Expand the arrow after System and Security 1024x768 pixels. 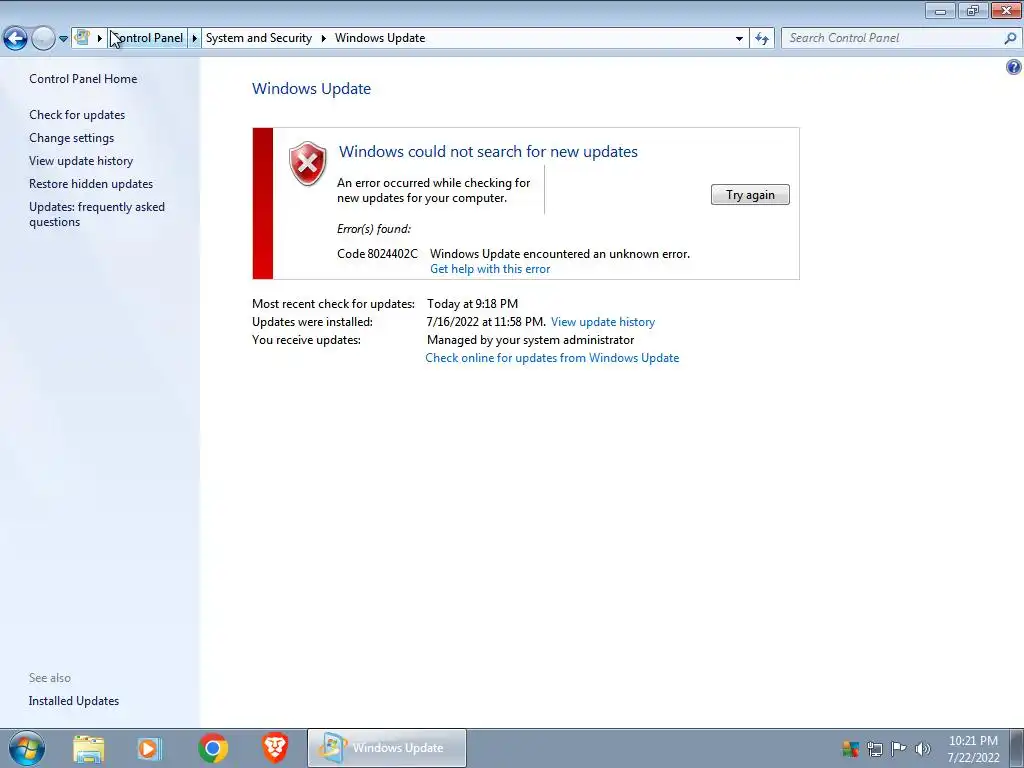click(323, 38)
